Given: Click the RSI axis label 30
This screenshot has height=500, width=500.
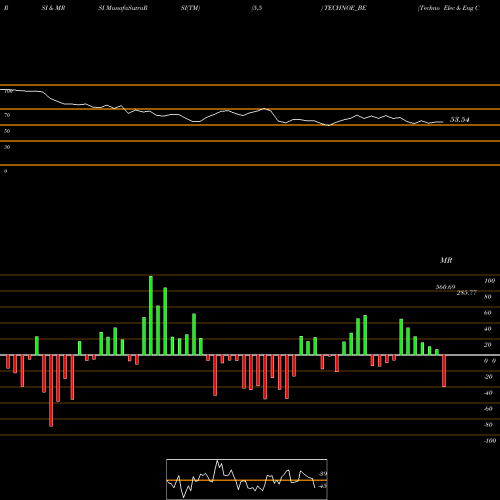Looking at the screenshot, I should point(7,147).
